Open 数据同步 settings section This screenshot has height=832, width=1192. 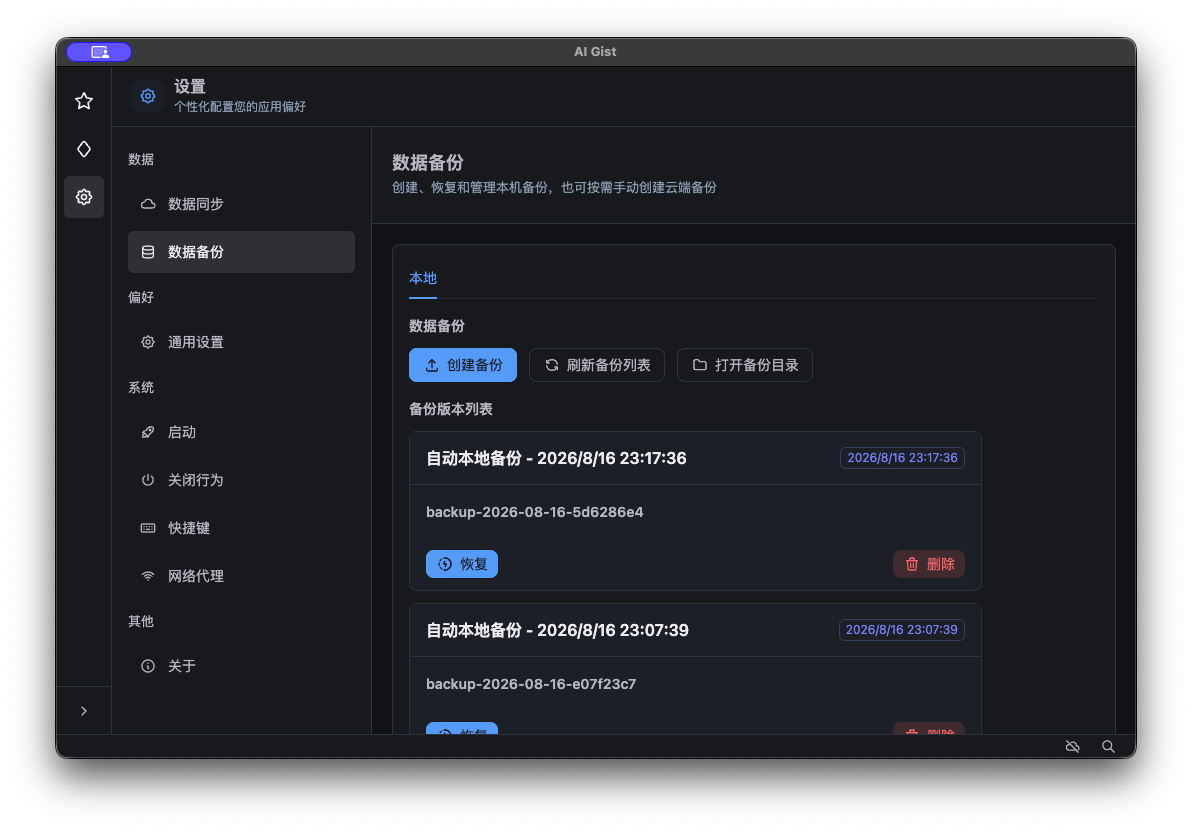[241, 204]
